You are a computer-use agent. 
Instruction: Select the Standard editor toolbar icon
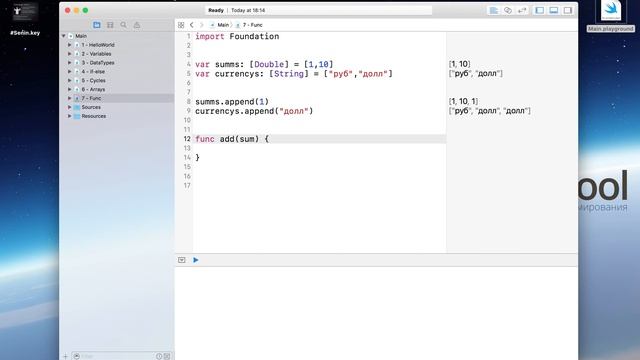pyautogui.click(x=493, y=11)
